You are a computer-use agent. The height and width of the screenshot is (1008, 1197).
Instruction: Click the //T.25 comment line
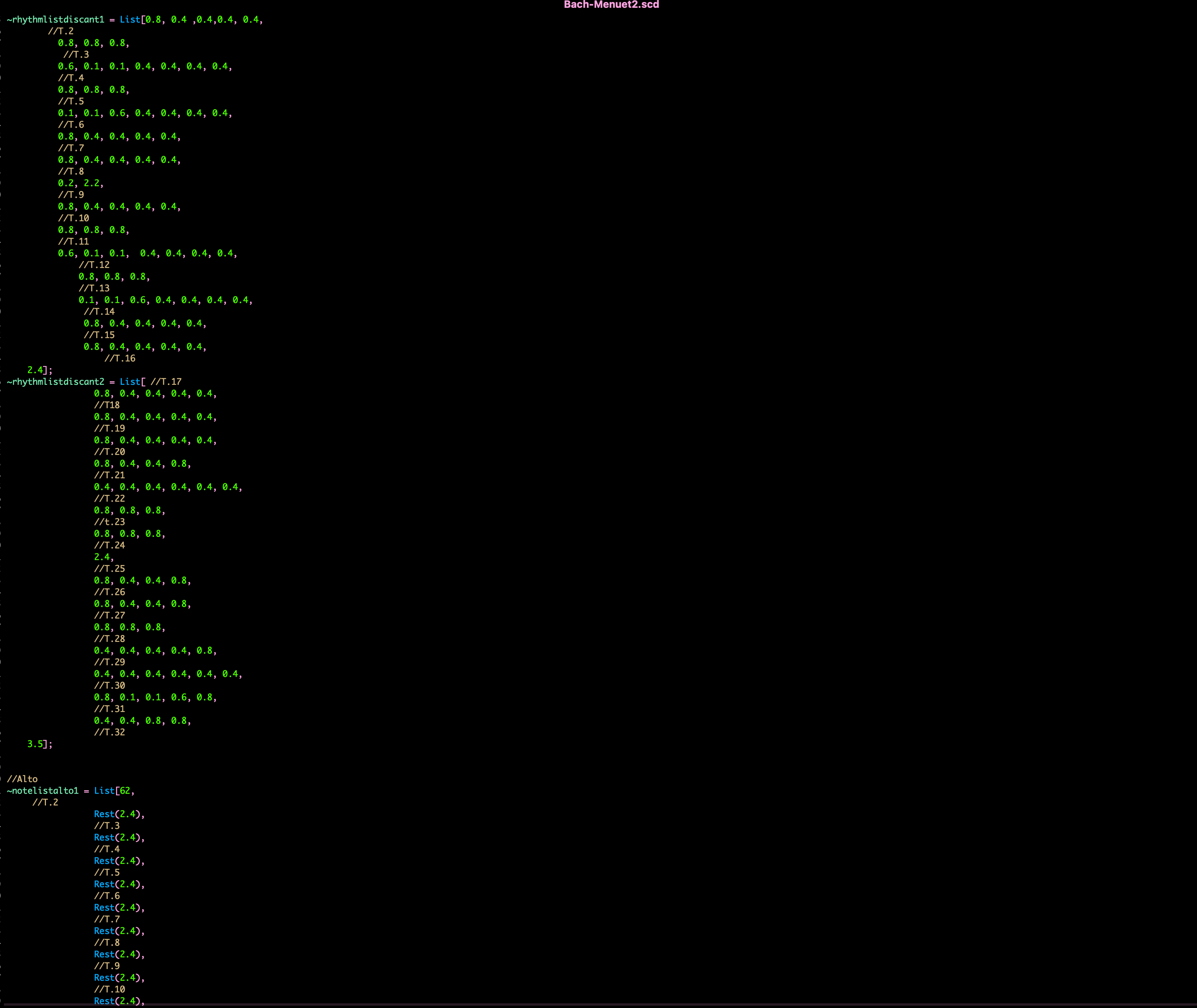109,569
